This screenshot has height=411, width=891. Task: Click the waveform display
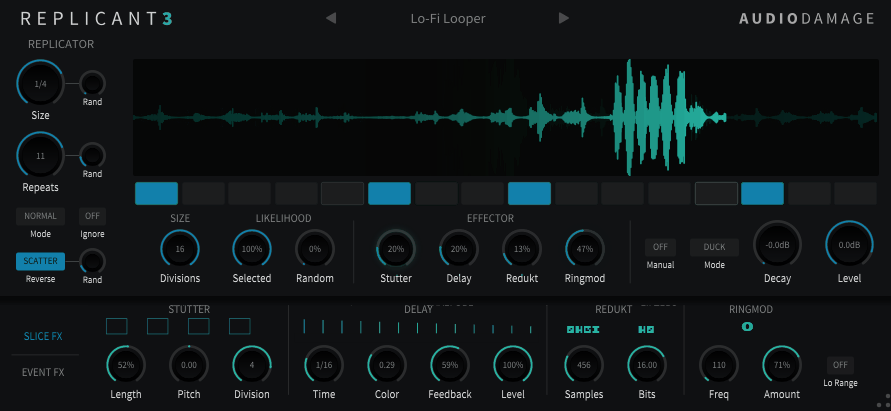506,117
